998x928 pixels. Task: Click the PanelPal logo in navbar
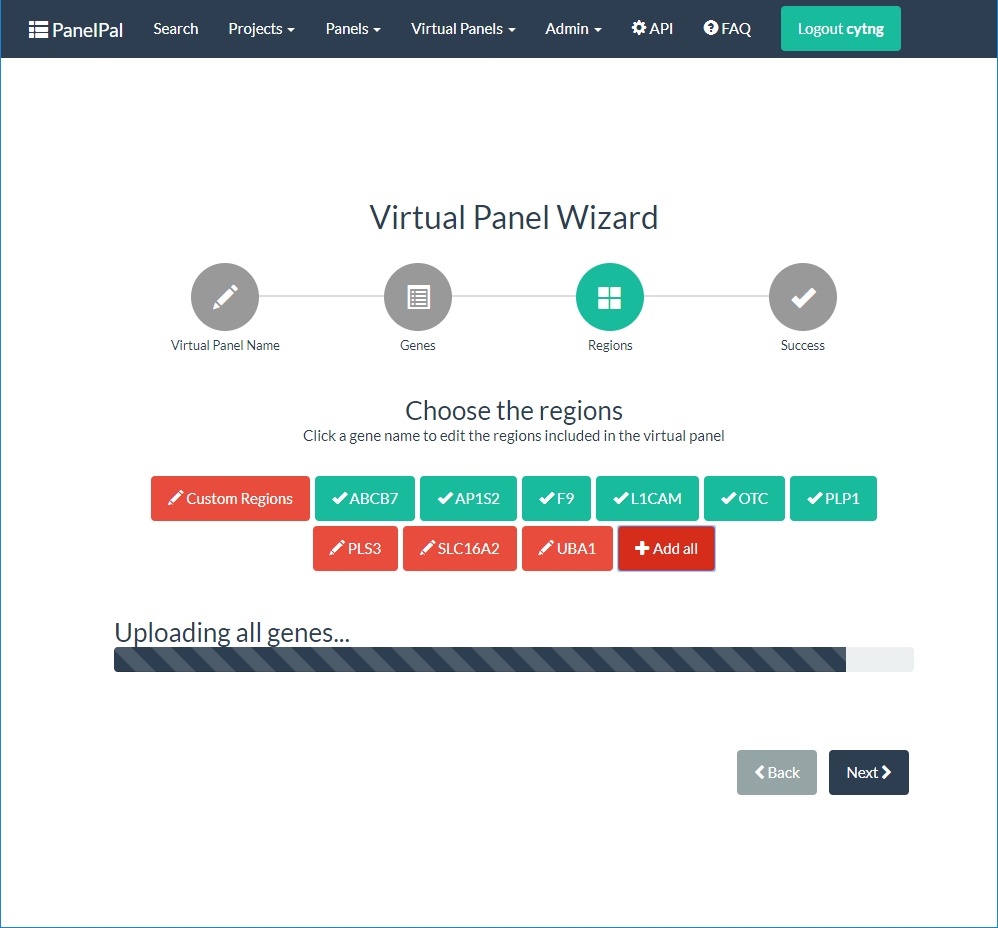coord(76,29)
